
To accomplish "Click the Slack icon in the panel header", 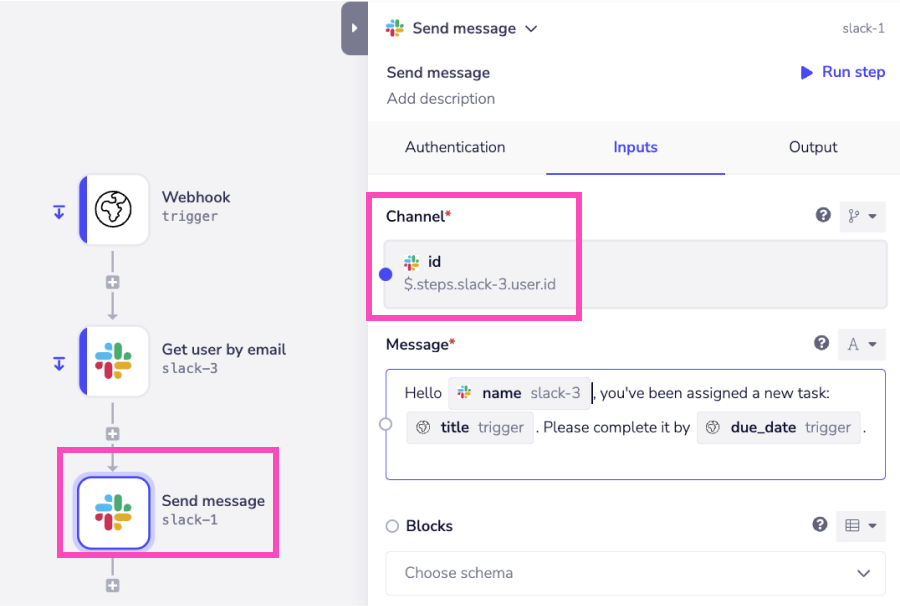I will coord(393,28).
